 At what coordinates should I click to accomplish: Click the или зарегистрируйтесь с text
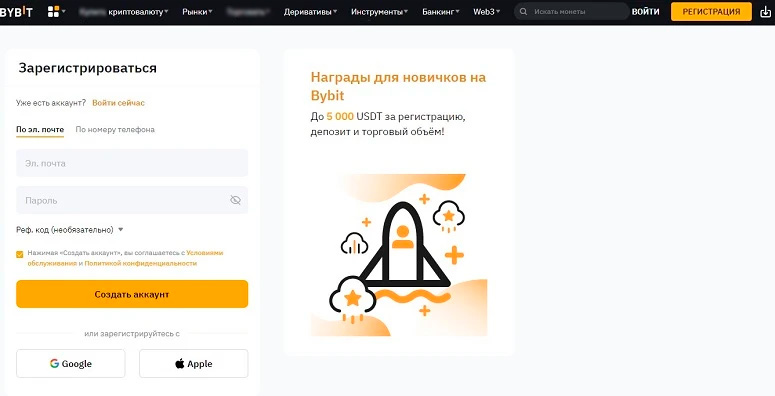132,334
